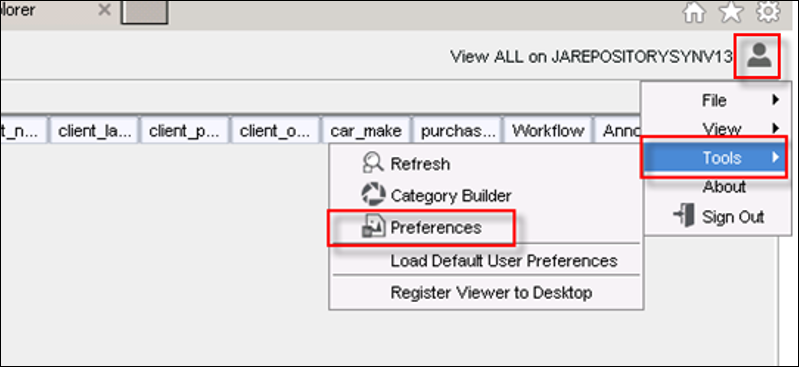799x367 pixels.
Task: Click the car_make column header
Action: point(366,131)
